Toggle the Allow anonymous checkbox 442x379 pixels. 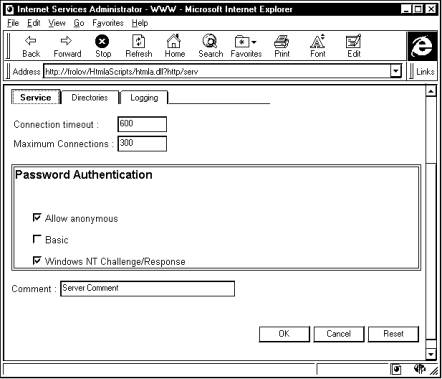37,218
